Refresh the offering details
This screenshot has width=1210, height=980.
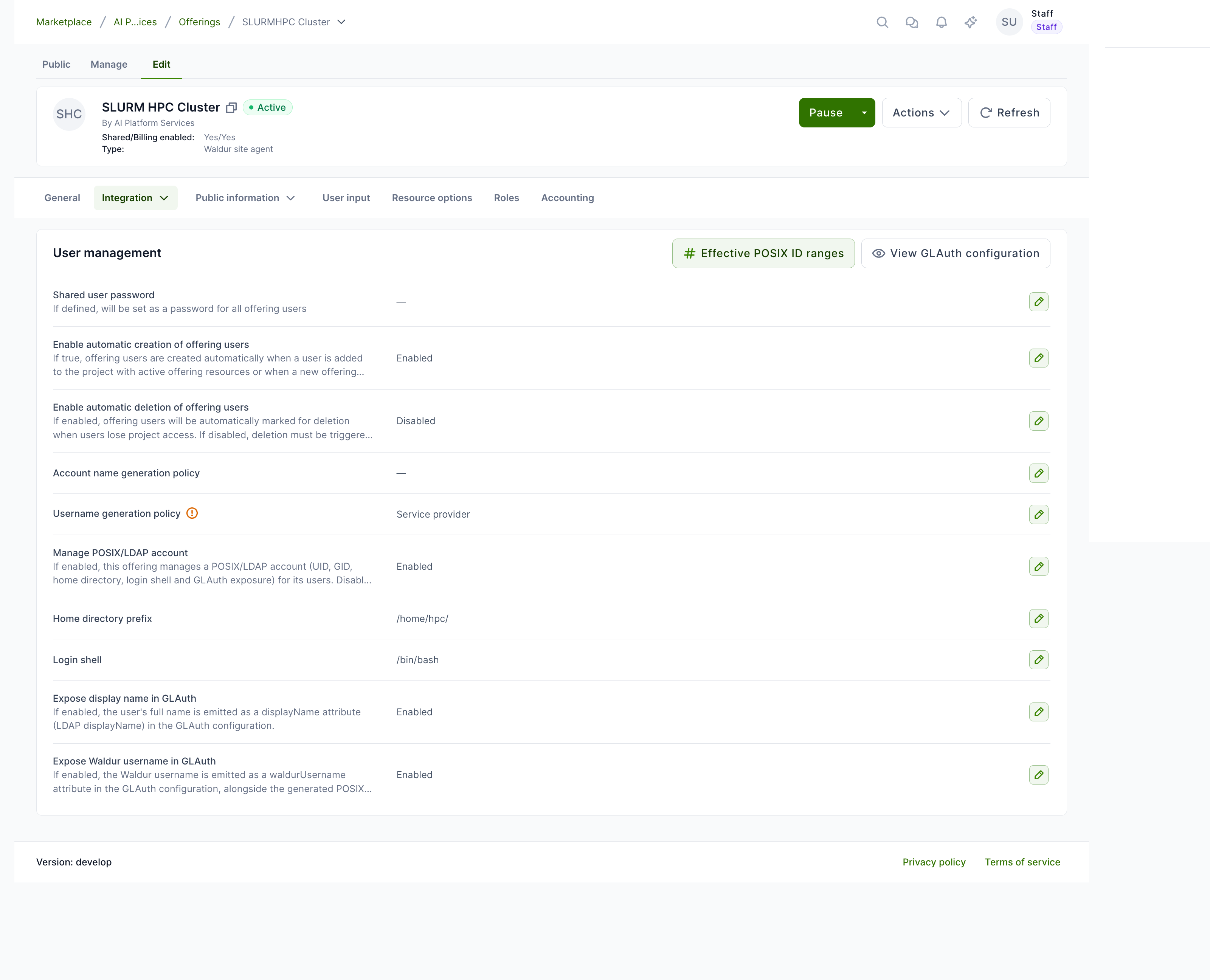[1009, 113]
